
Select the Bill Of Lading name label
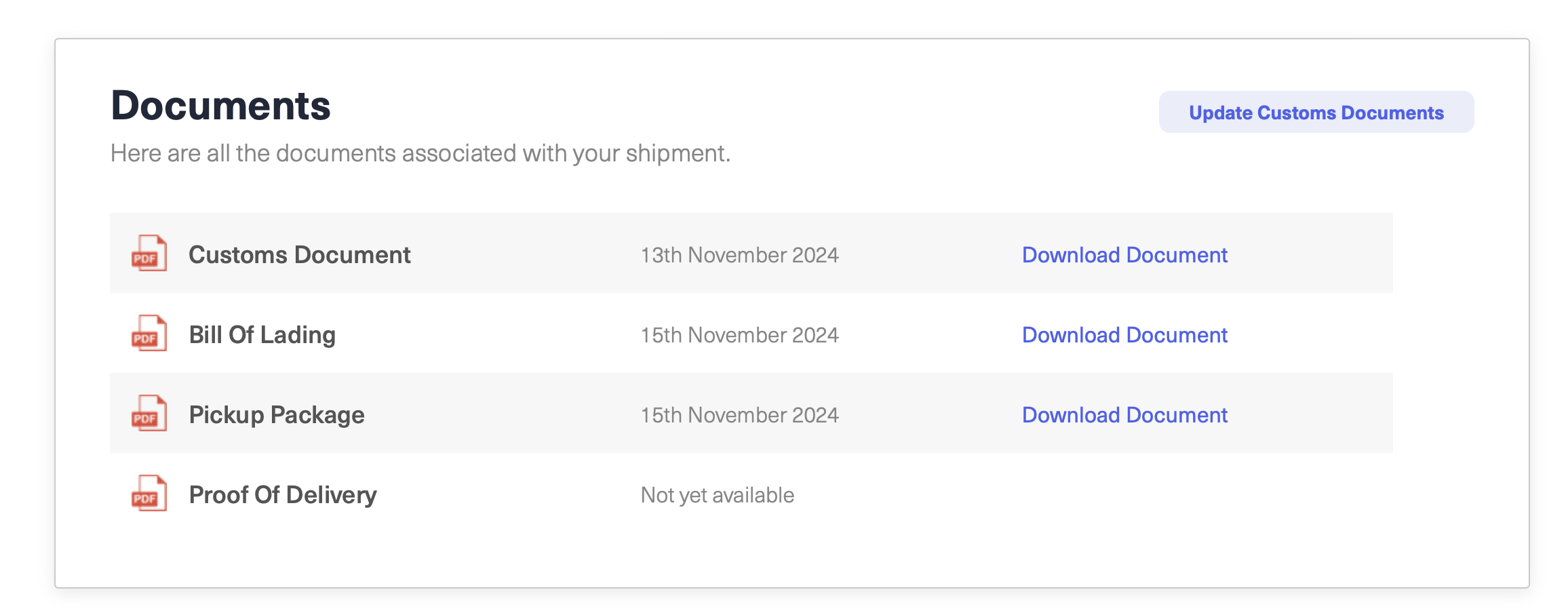(x=262, y=335)
